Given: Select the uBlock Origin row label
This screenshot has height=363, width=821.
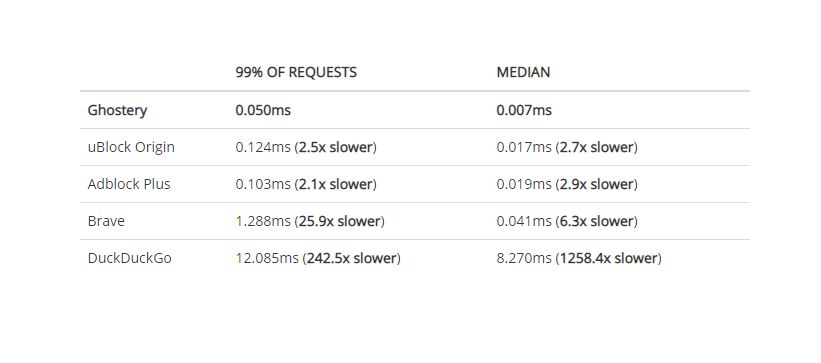Looking at the screenshot, I should [x=131, y=147].
